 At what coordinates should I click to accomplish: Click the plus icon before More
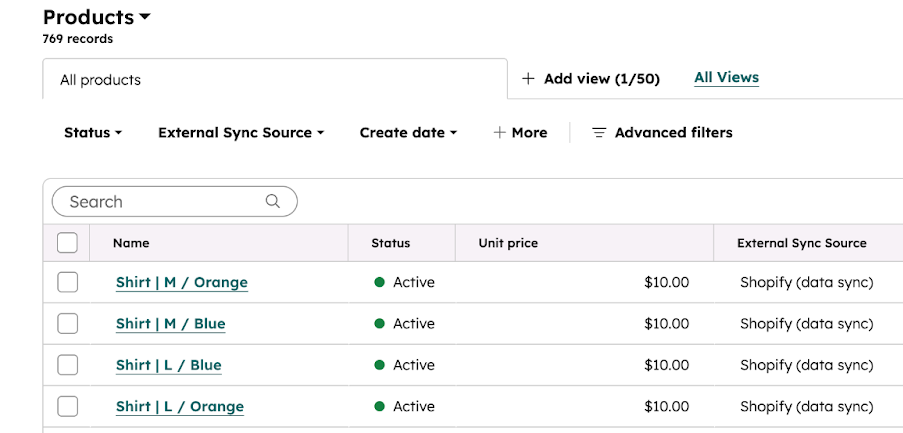(x=499, y=133)
